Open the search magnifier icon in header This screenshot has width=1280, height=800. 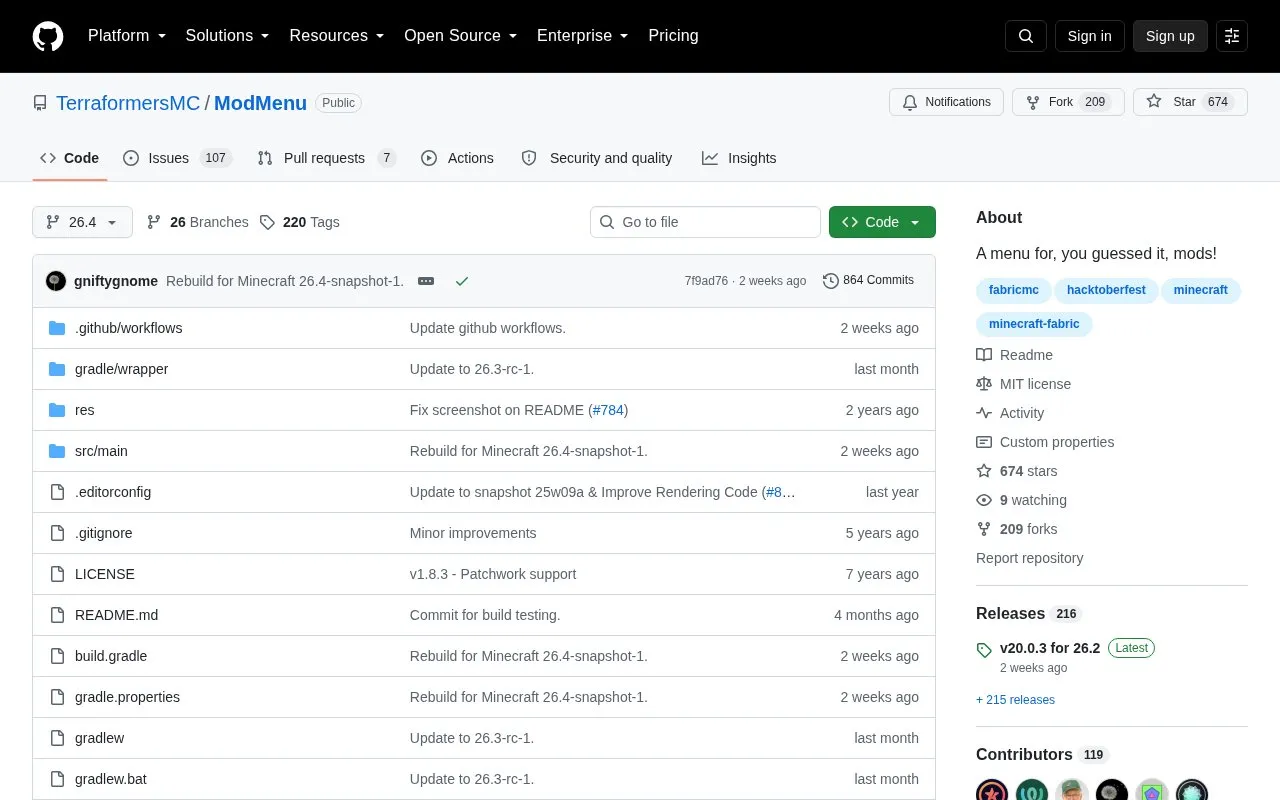click(1026, 36)
